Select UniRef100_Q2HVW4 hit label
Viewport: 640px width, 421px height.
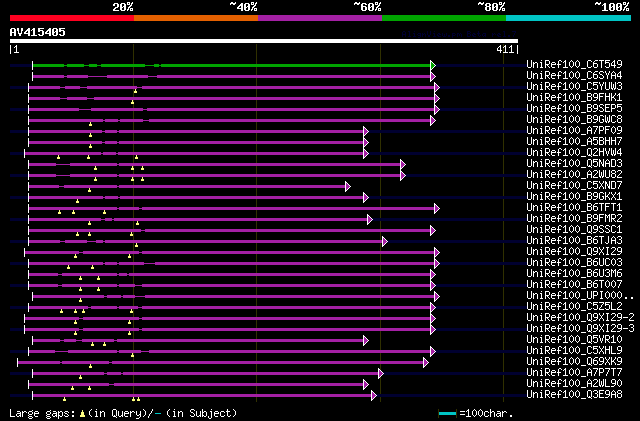pyautogui.click(x=574, y=153)
